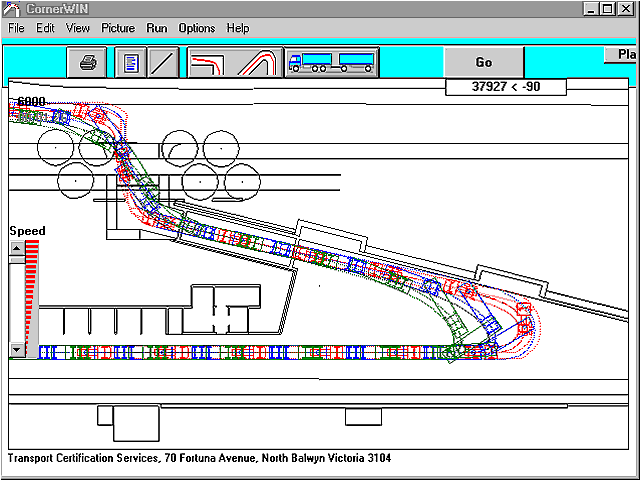Open the document report icon
The height and width of the screenshot is (480, 640).
[131, 62]
